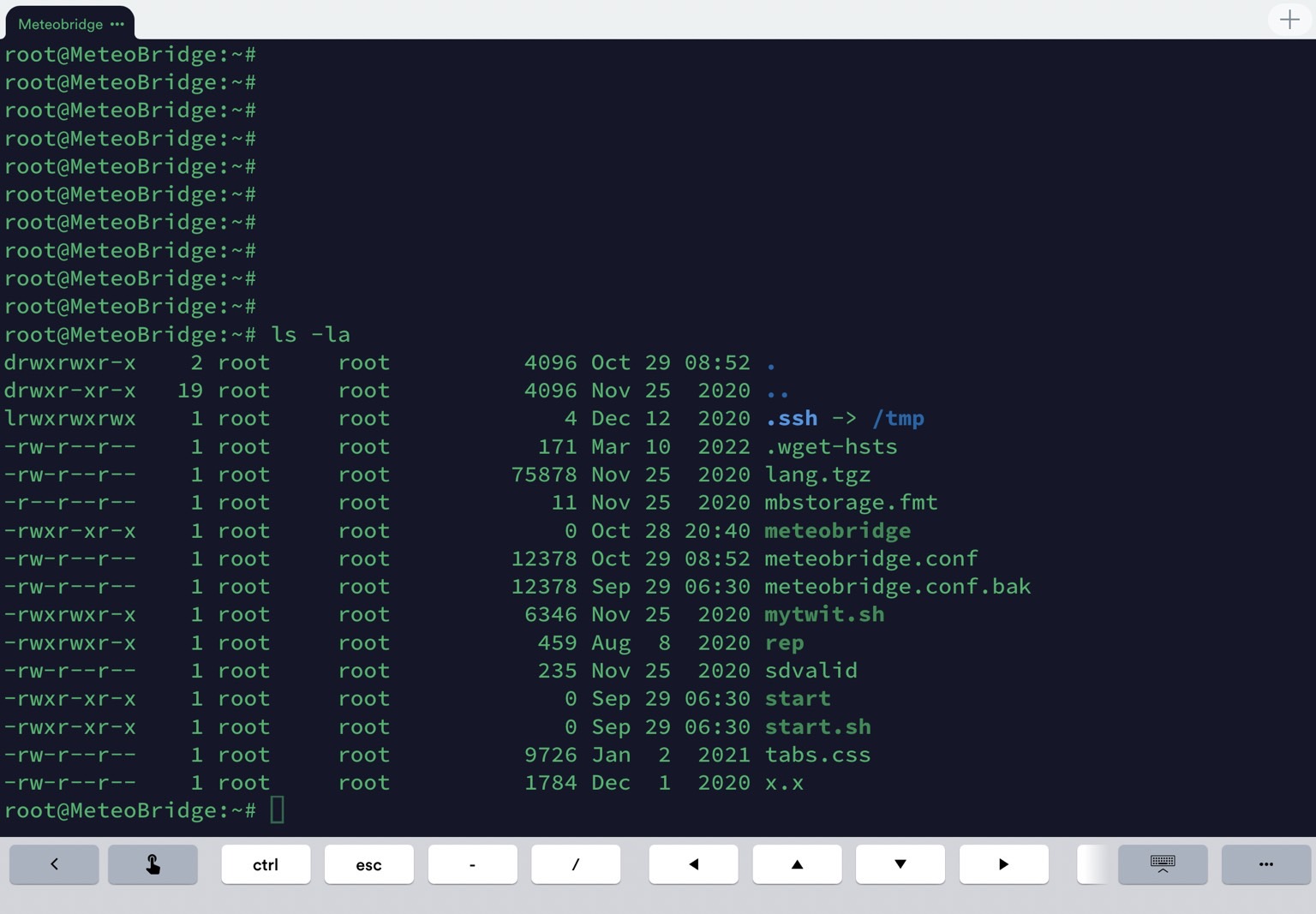Click the 9726 file size value
The height and width of the screenshot is (914, 1316).
click(x=552, y=755)
